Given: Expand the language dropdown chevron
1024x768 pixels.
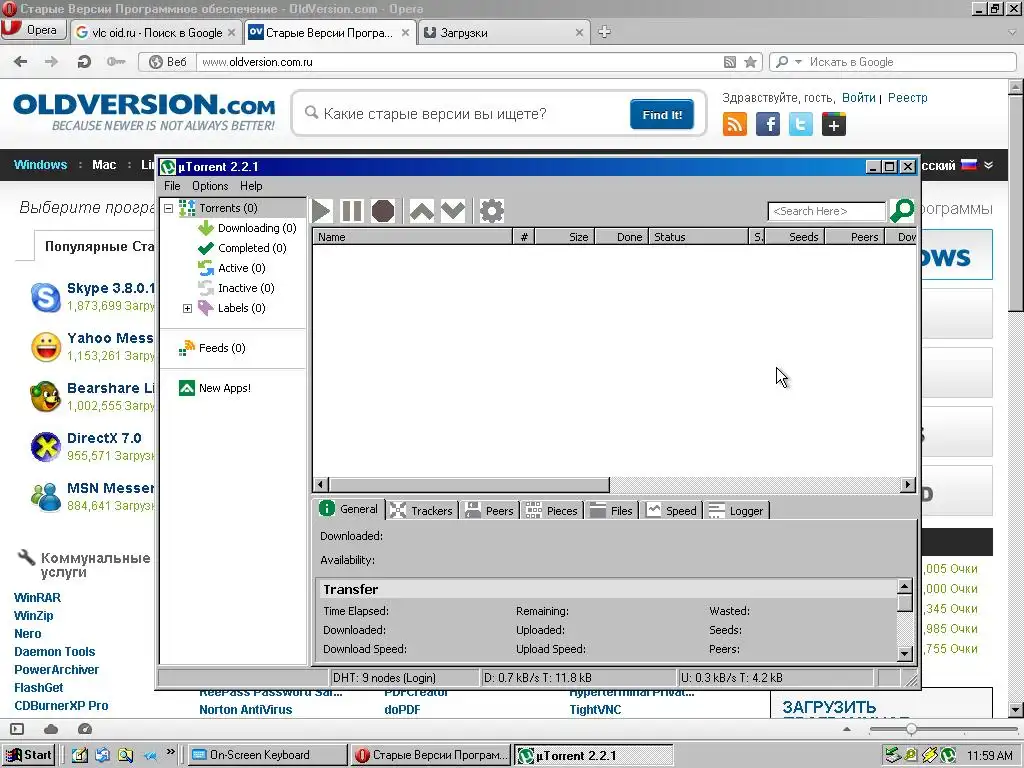Looking at the screenshot, I should [989, 165].
